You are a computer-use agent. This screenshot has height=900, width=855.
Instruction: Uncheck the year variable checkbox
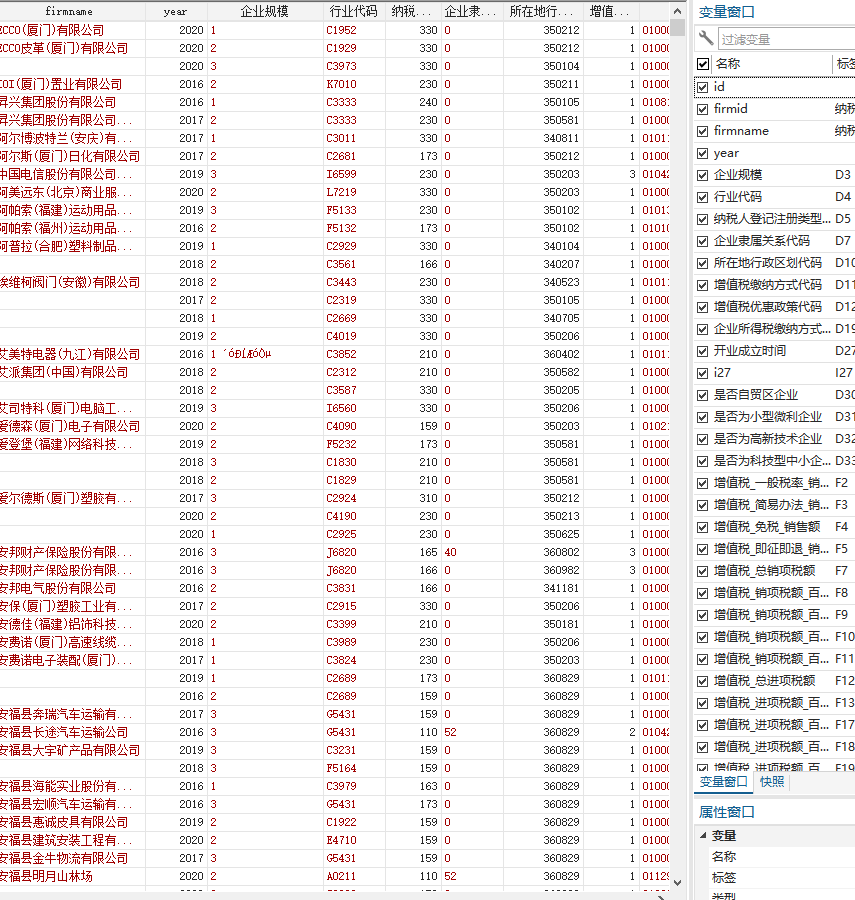(x=703, y=153)
